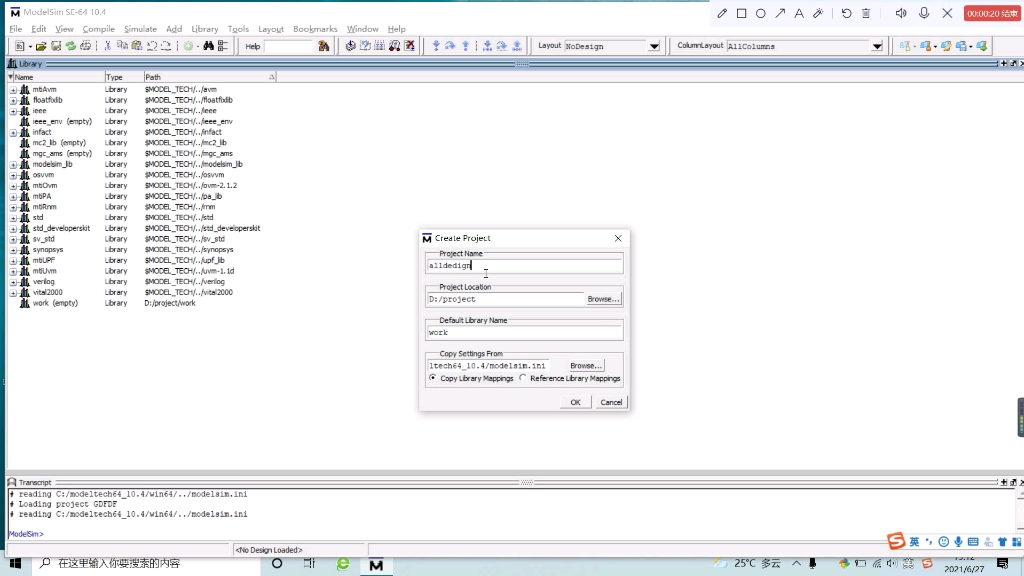Open the Layout NoDesign dropdown
This screenshot has width=1024, height=576.
(654, 46)
